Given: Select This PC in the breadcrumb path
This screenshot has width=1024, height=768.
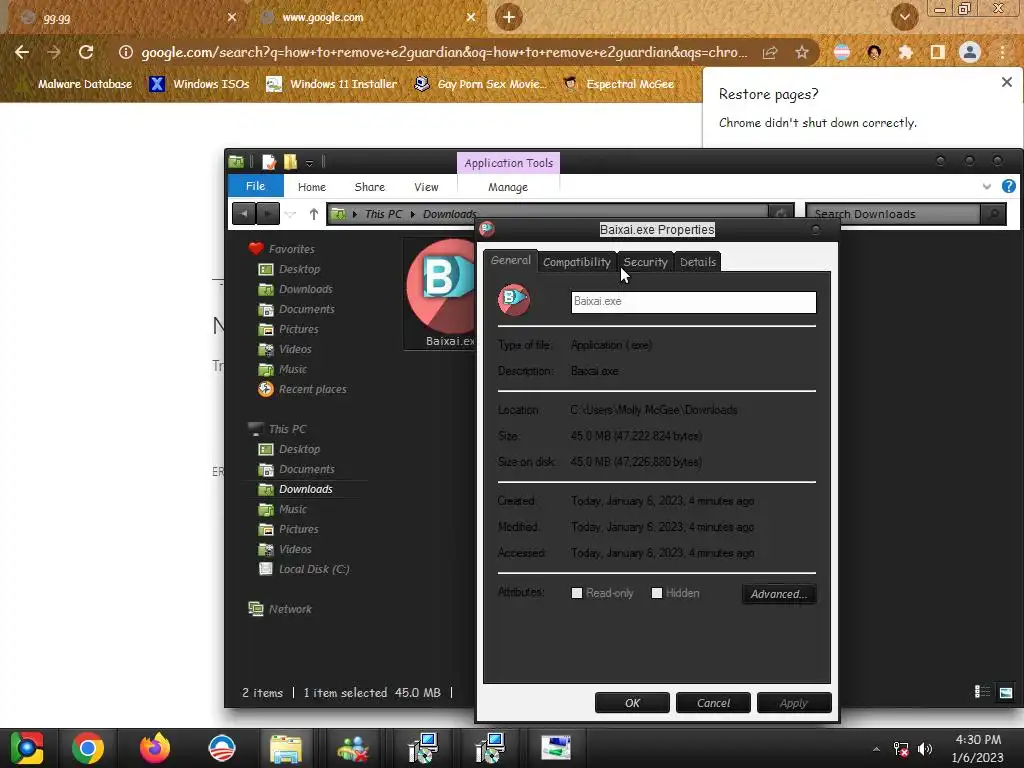Looking at the screenshot, I should [383, 214].
